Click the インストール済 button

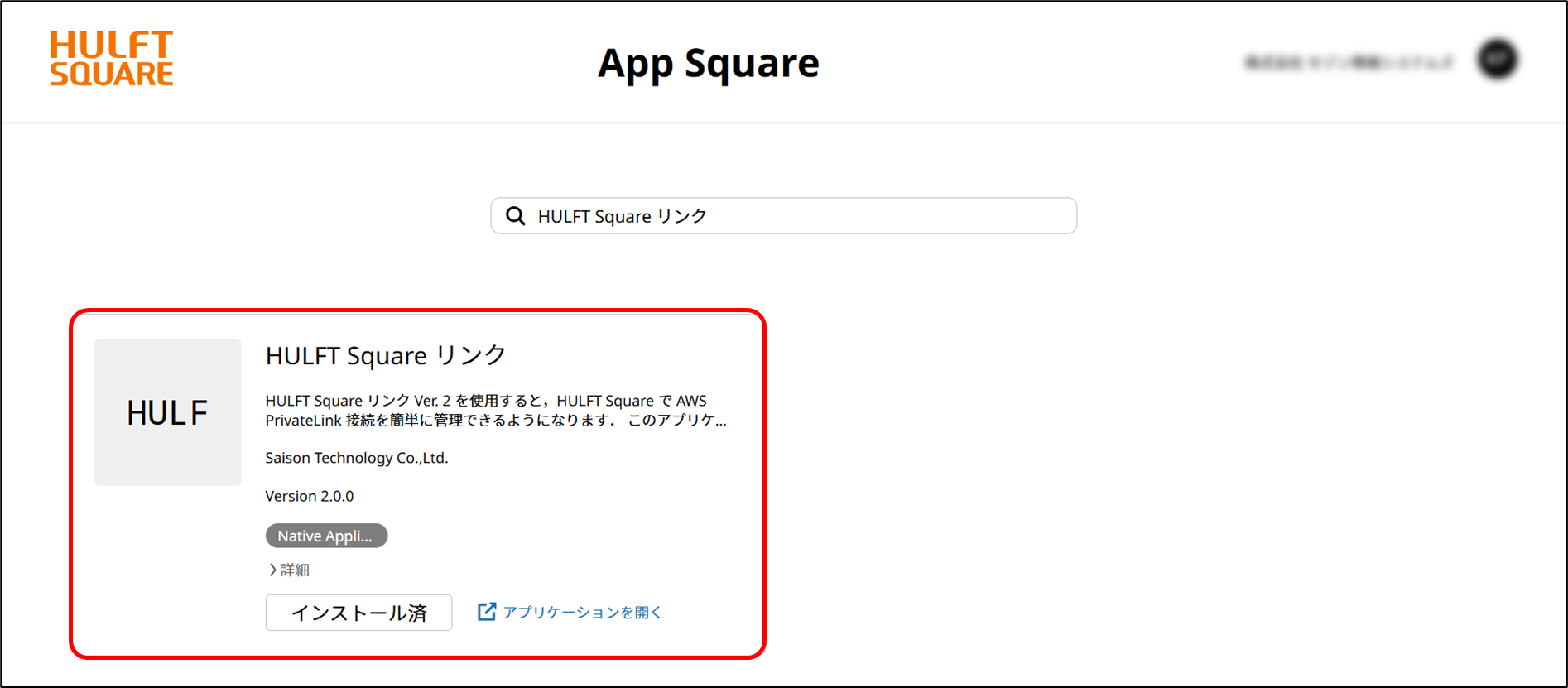(358, 613)
